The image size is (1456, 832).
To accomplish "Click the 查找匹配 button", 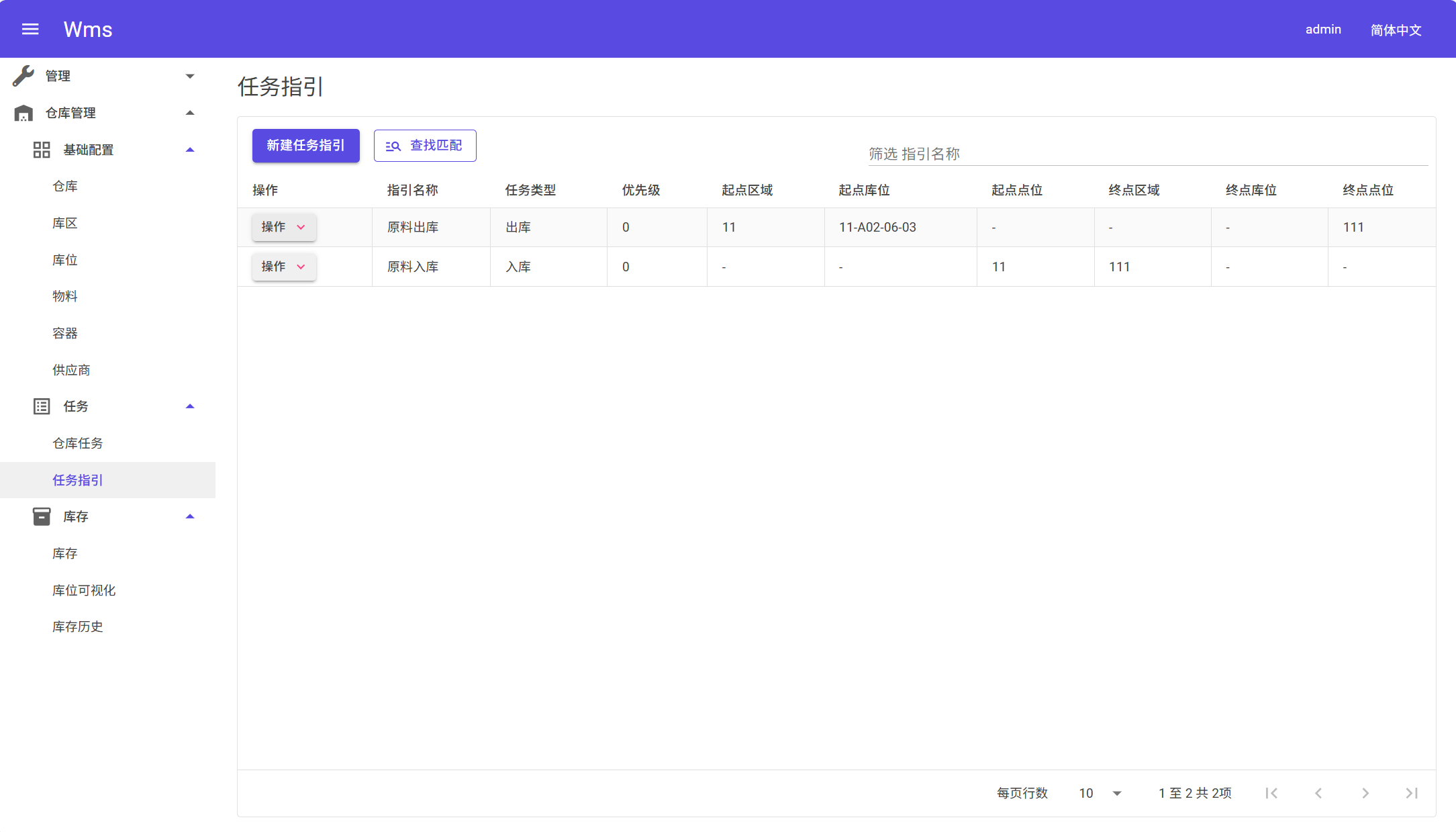I will (x=425, y=146).
